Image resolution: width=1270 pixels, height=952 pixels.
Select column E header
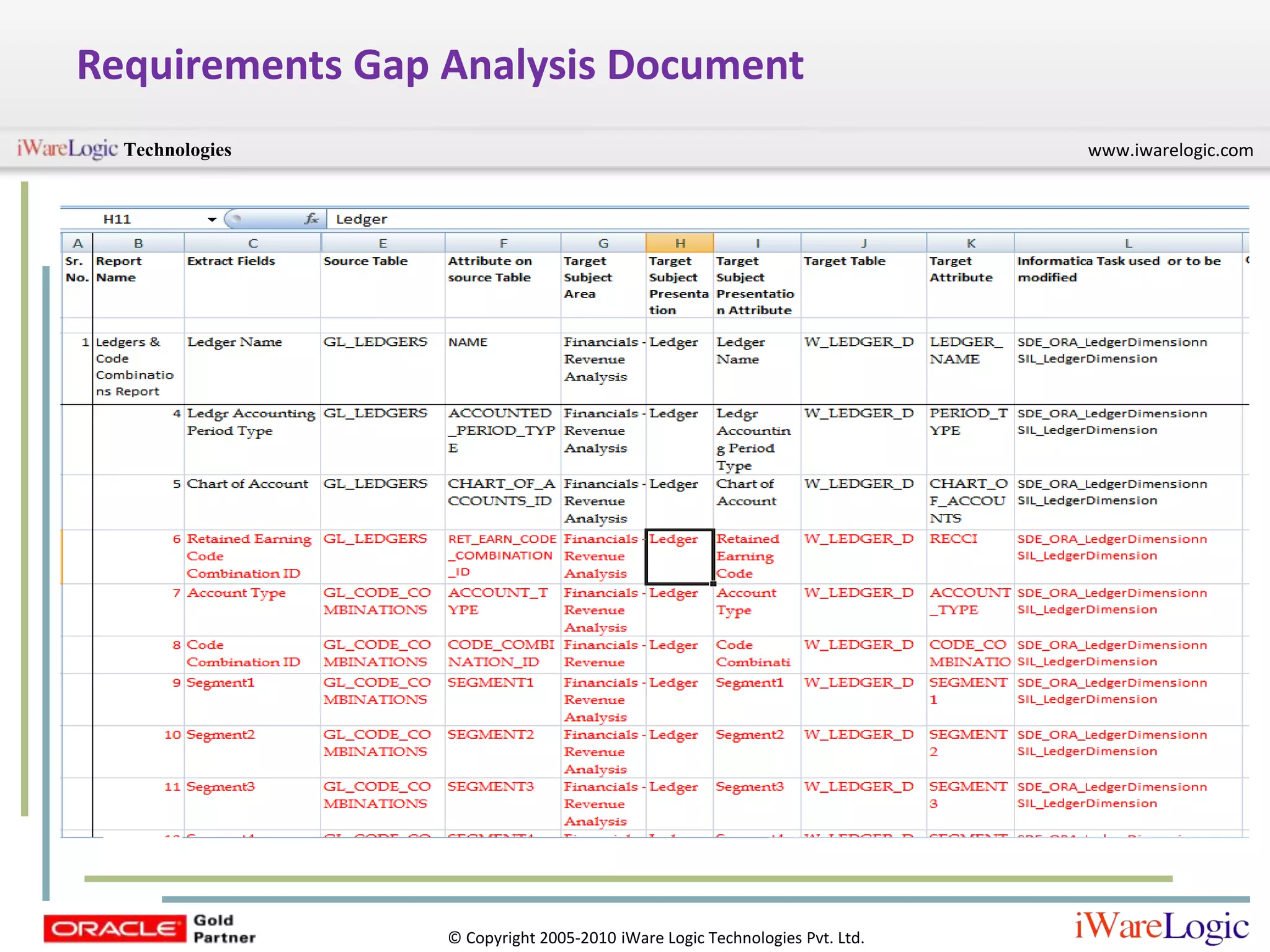point(383,243)
